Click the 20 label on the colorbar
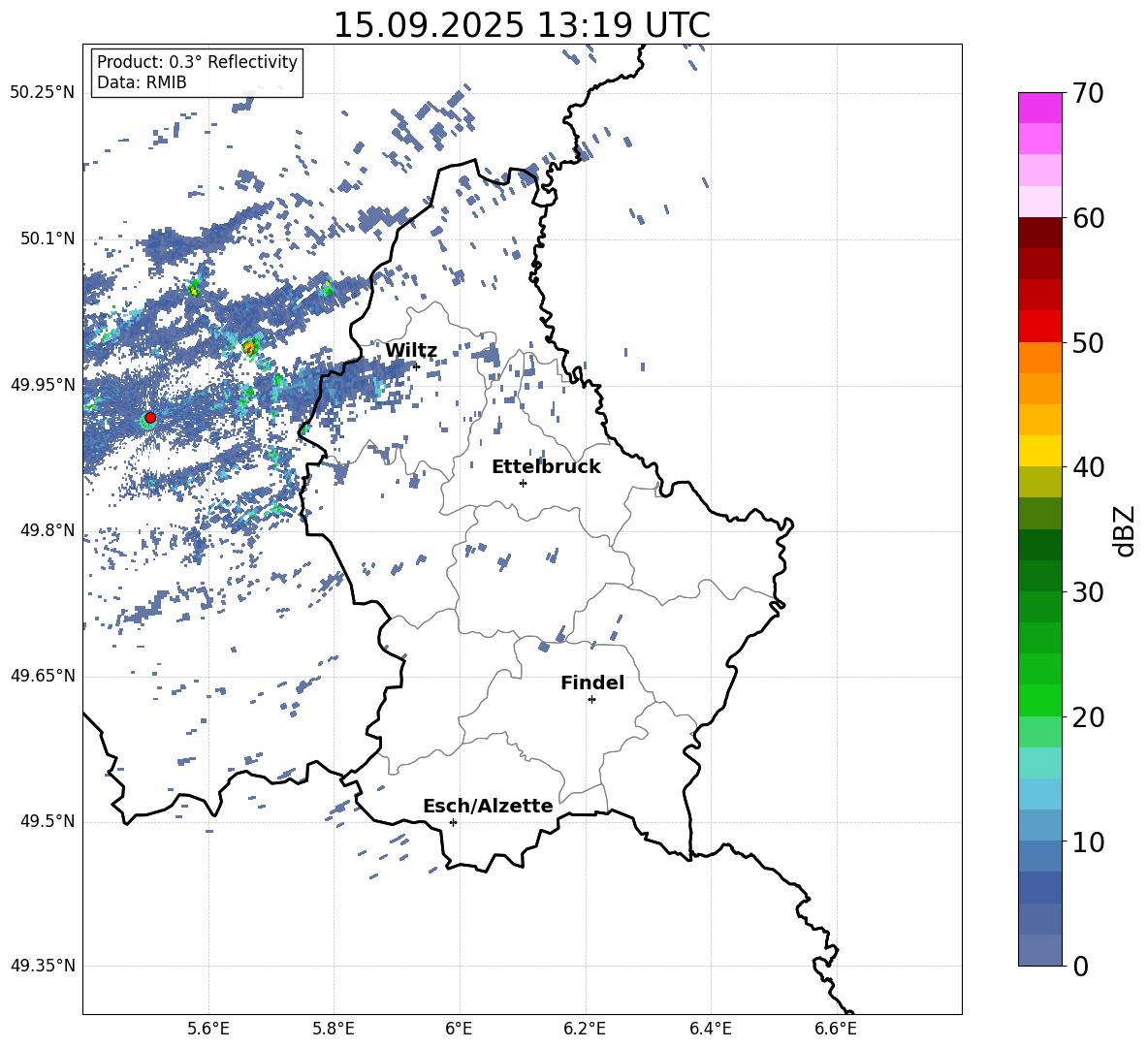This screenshot has height=1048, width=1148. [x=1088, y=717]
